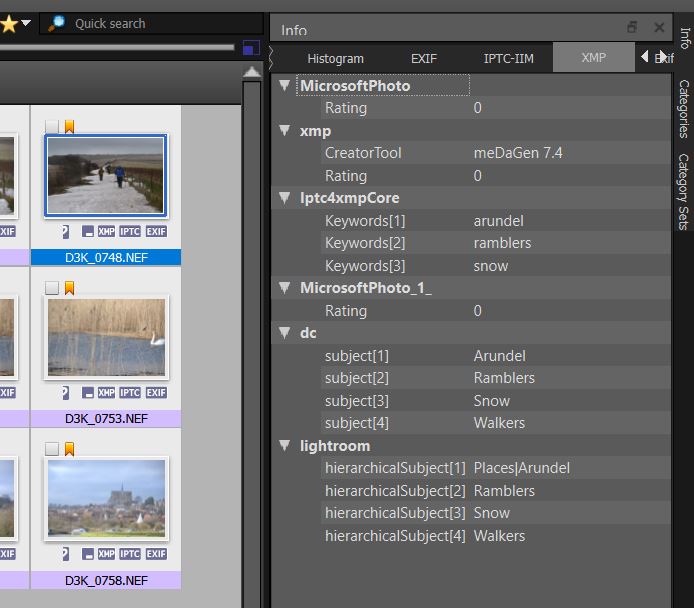694x608 pixels.
Task: Click the orange bookmark on D3K_0748.NEF
Action: 69,127
